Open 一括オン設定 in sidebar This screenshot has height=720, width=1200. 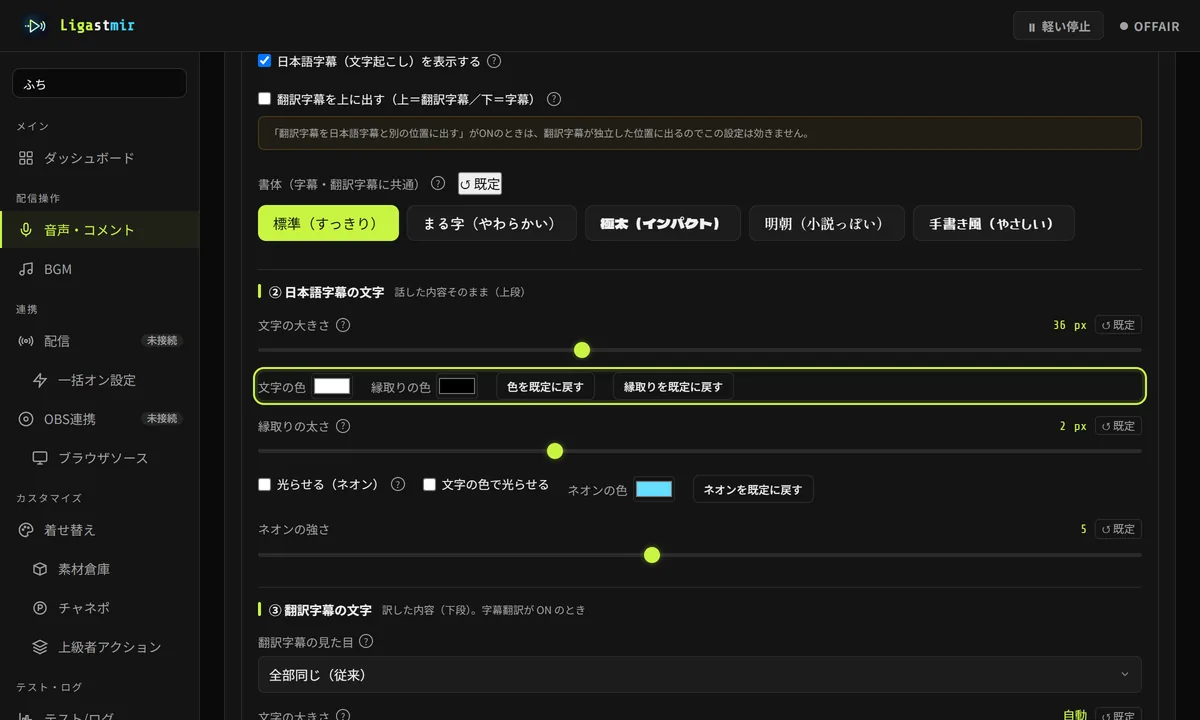click(100, 380)
